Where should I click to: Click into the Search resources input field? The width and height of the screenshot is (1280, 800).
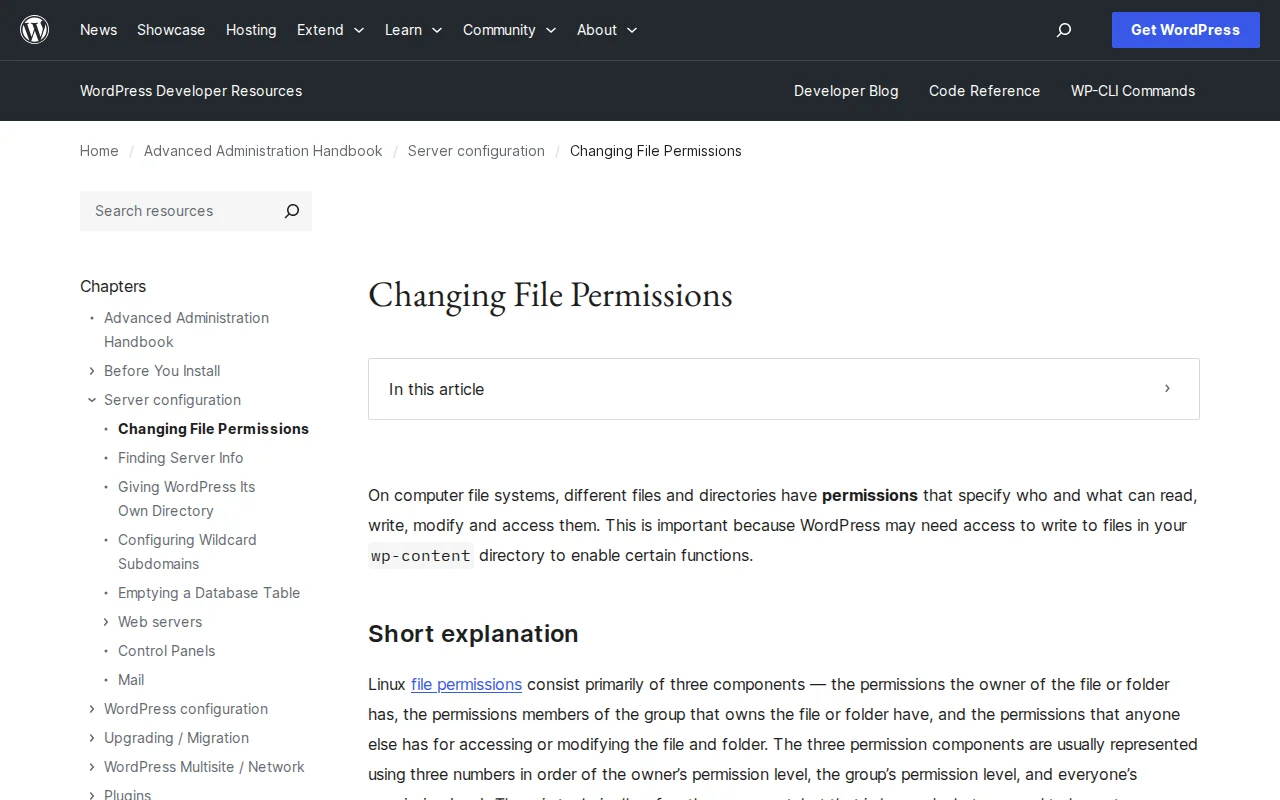(170, 211)
